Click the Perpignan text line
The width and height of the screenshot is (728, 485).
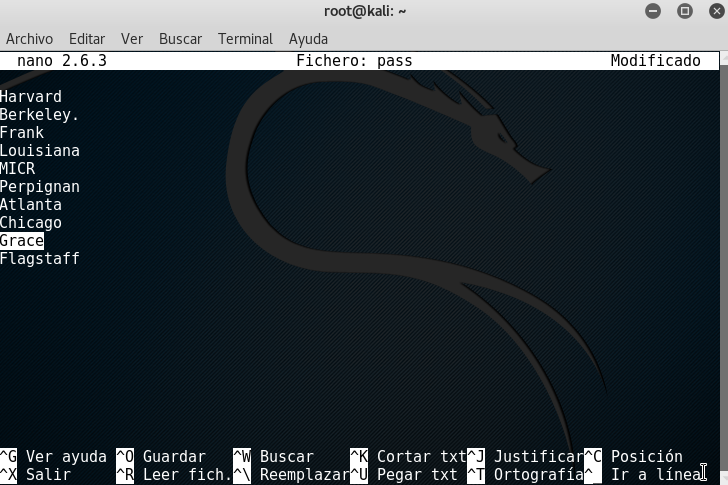click(x=40, y=187)
